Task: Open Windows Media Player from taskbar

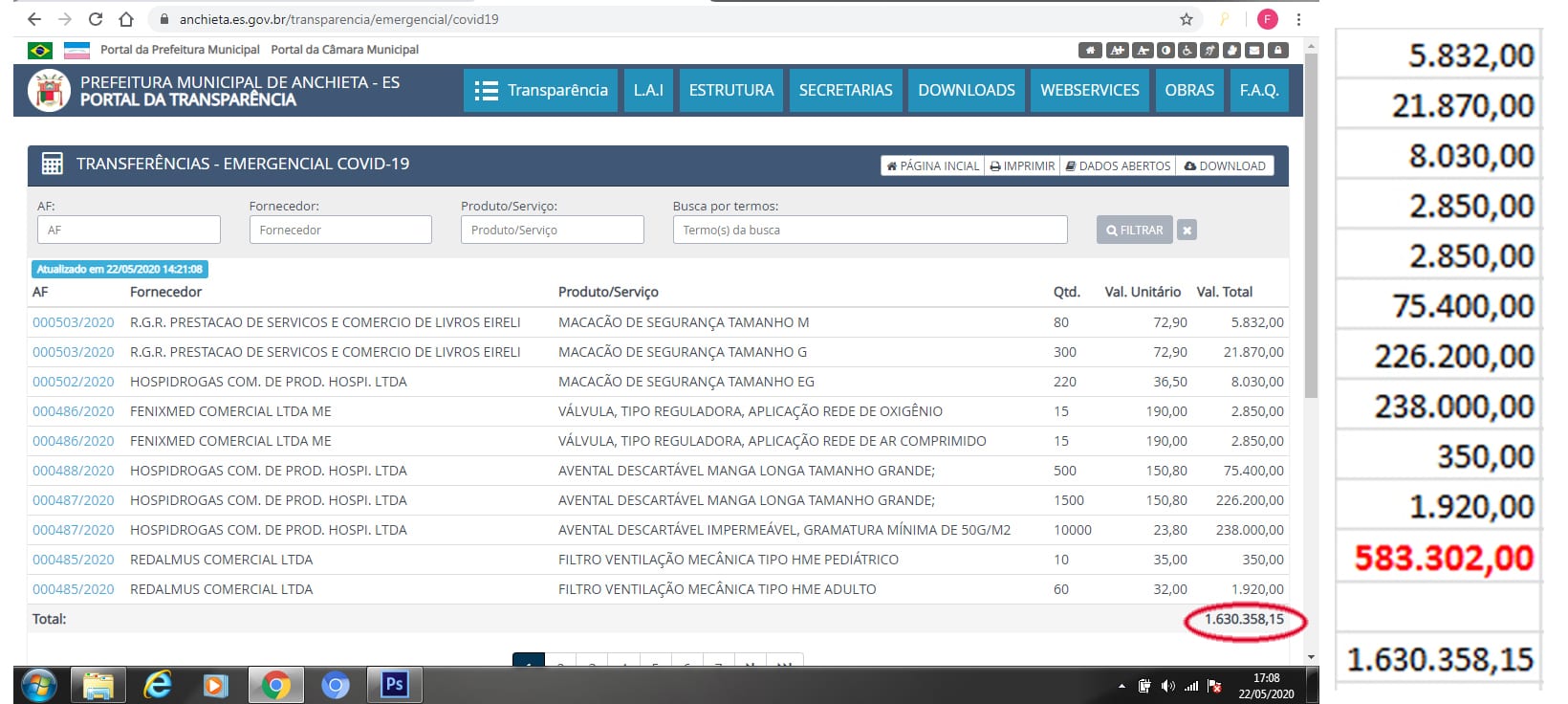Action: [216, 685]
